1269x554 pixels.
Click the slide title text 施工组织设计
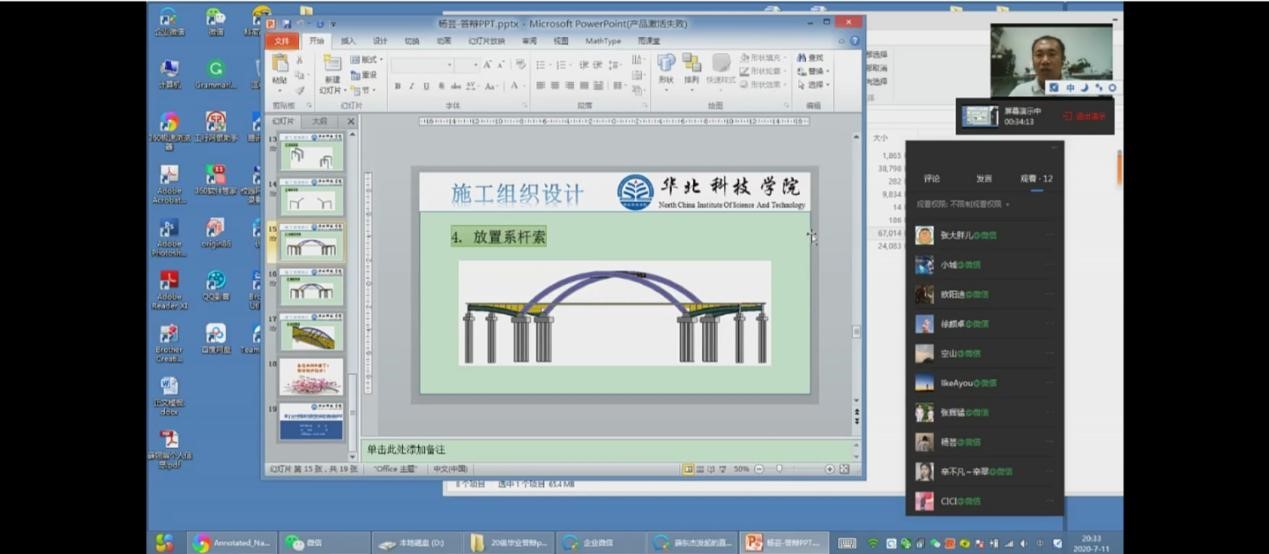click(x=517, y=193)
